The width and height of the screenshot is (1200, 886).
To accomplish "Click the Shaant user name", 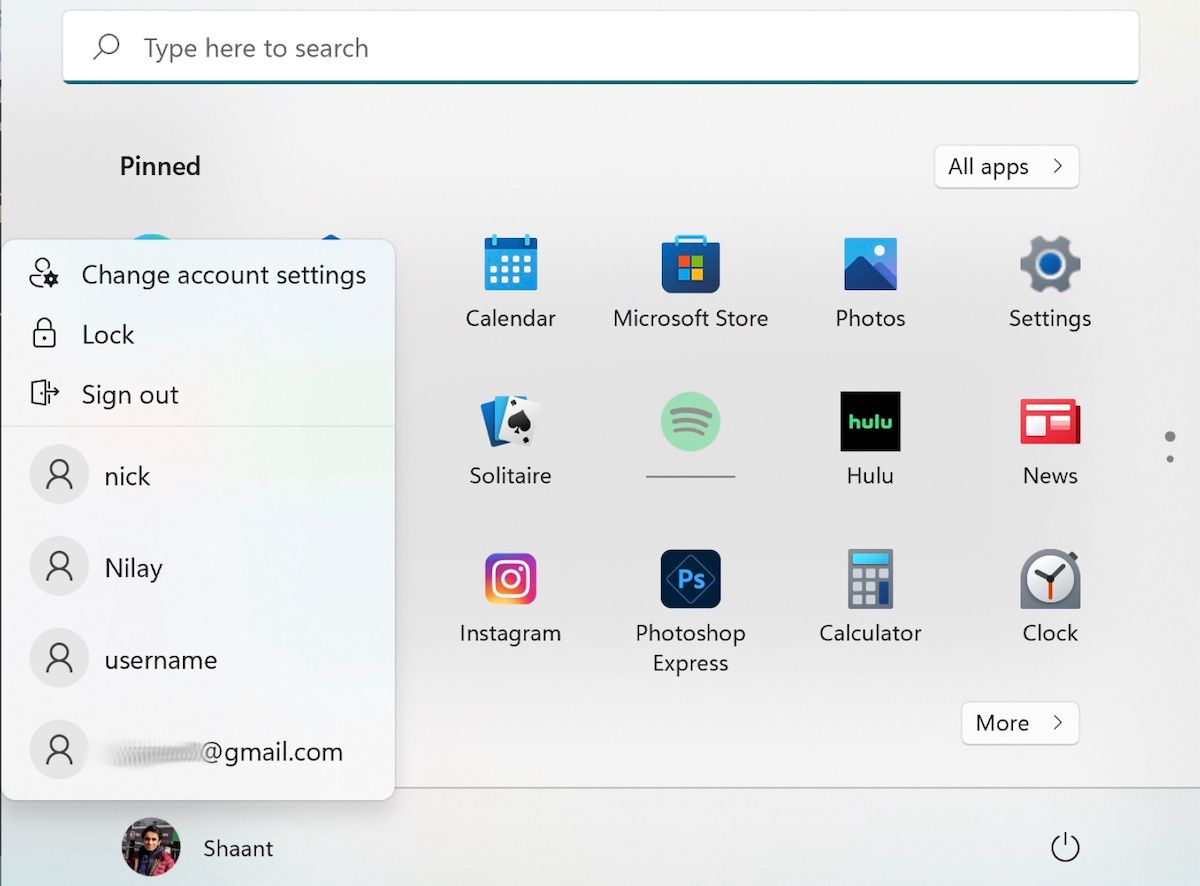I will coord(238,848).
